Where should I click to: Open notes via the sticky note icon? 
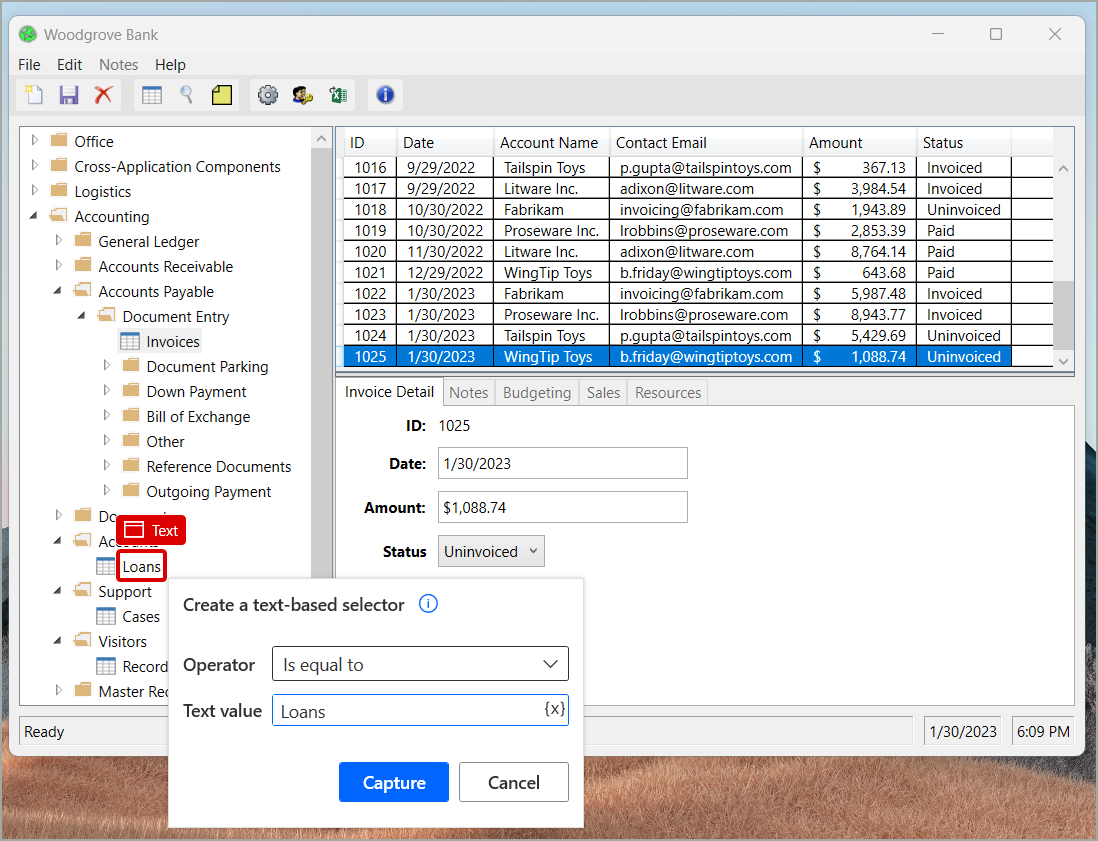click(221, 94)
